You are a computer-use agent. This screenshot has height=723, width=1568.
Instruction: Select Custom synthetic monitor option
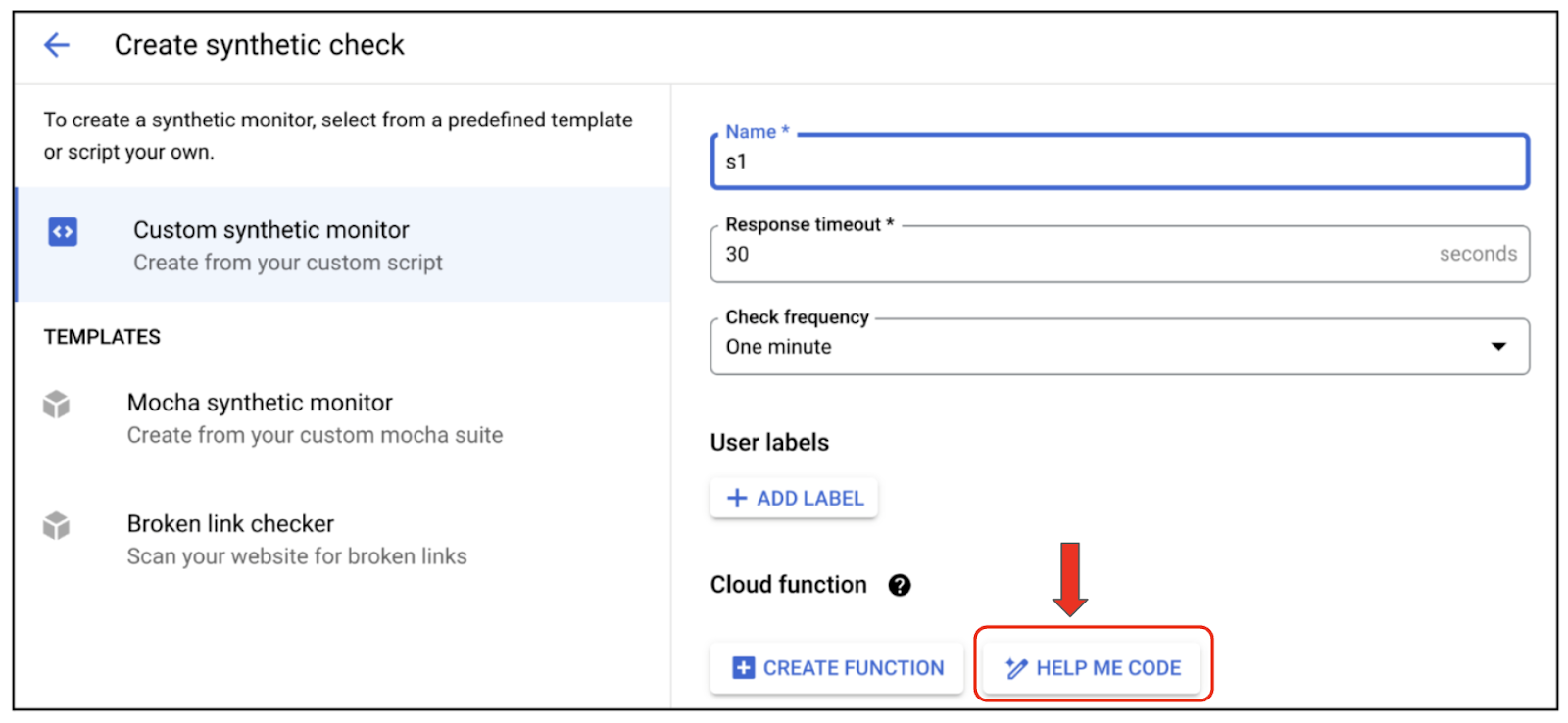[x=271, y=231]
